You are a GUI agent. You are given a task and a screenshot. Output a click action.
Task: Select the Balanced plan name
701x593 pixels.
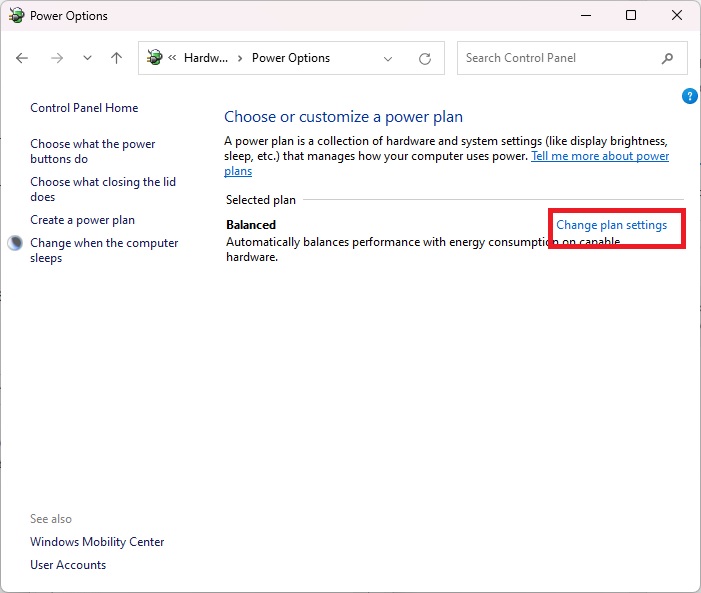point(251,224)
